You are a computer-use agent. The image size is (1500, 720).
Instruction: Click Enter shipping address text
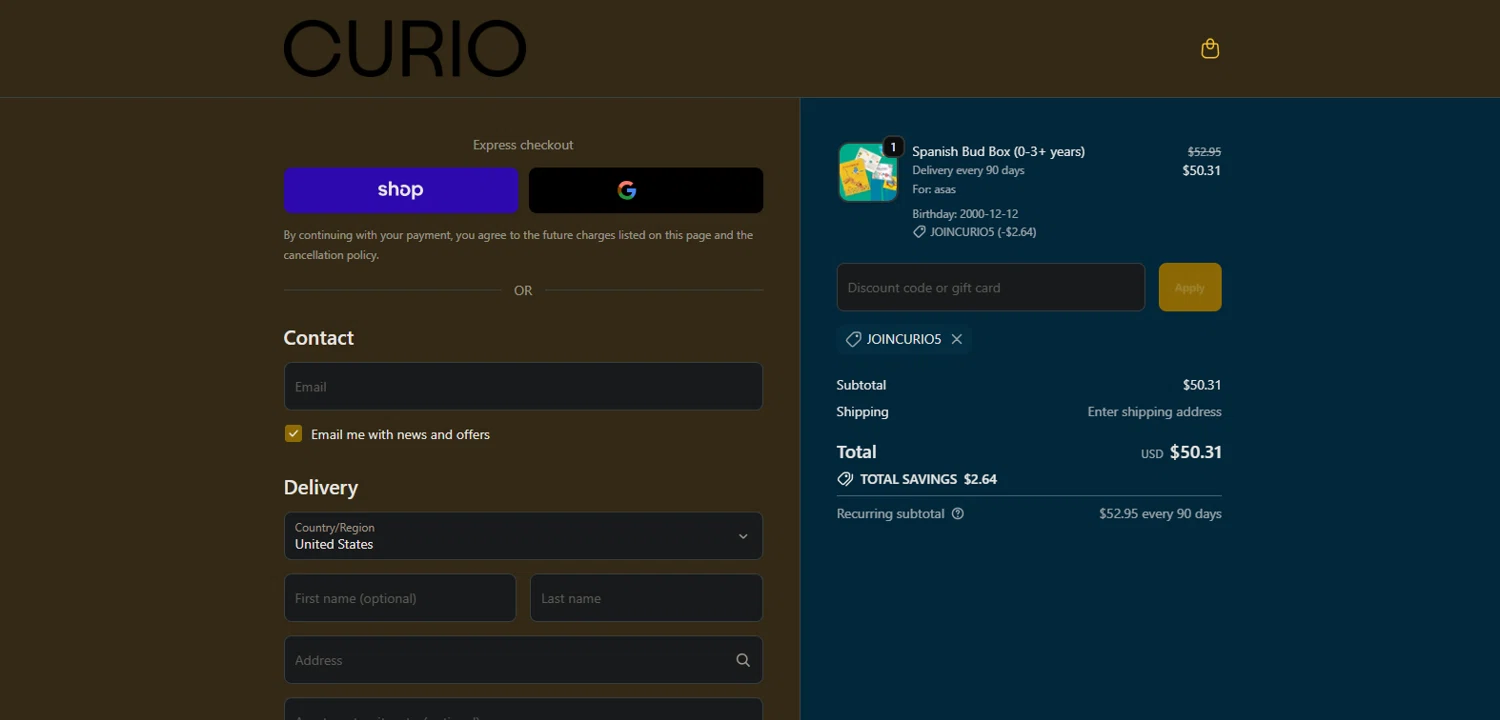tap(1155, 412)
